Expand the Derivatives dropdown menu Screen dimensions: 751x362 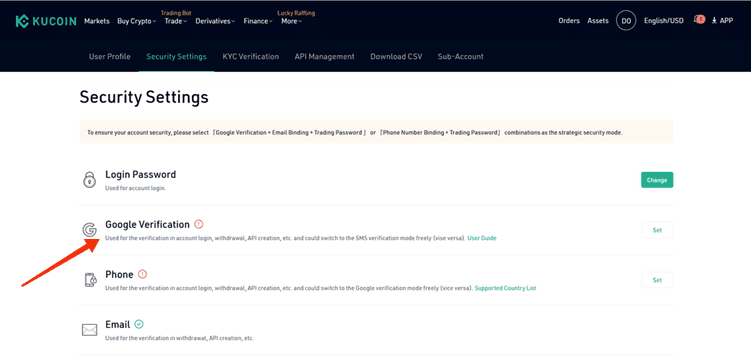pos(215,21)
